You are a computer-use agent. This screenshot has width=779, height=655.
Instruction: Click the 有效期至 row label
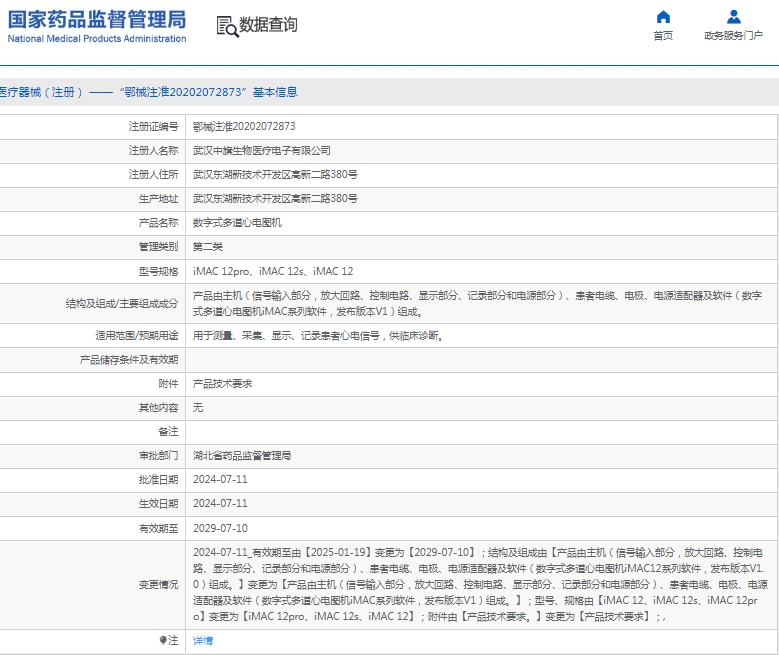point(158,528)
